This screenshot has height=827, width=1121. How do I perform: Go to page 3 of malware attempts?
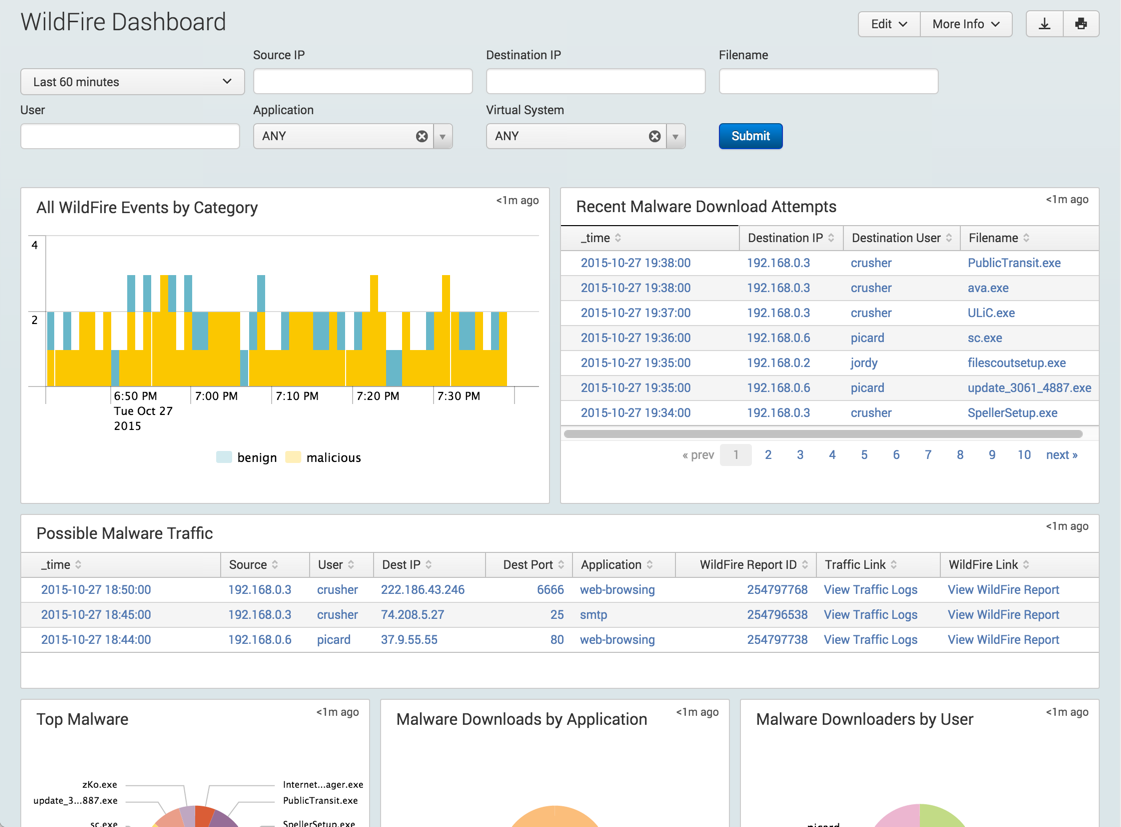point(800,455)
